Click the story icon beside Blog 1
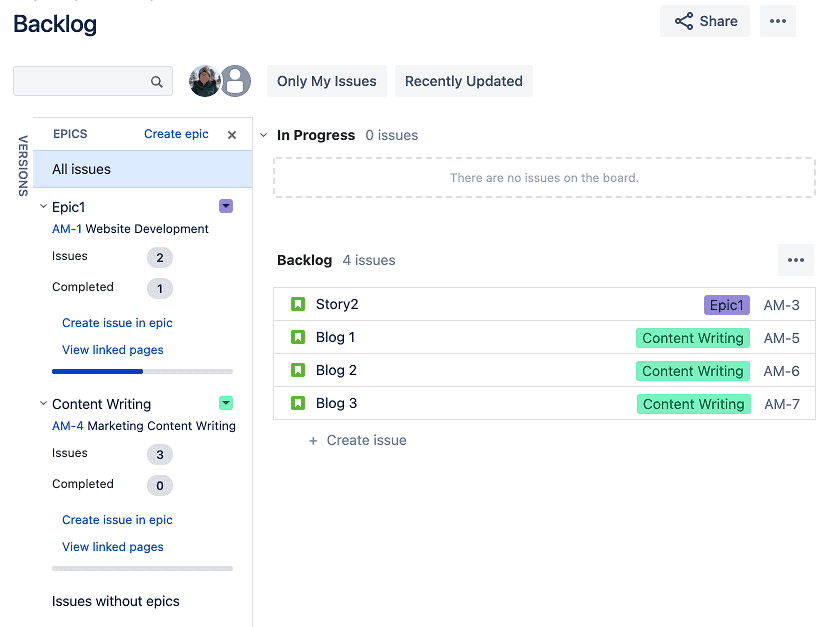Screen dimensions: 825x627 coord(298,337)
